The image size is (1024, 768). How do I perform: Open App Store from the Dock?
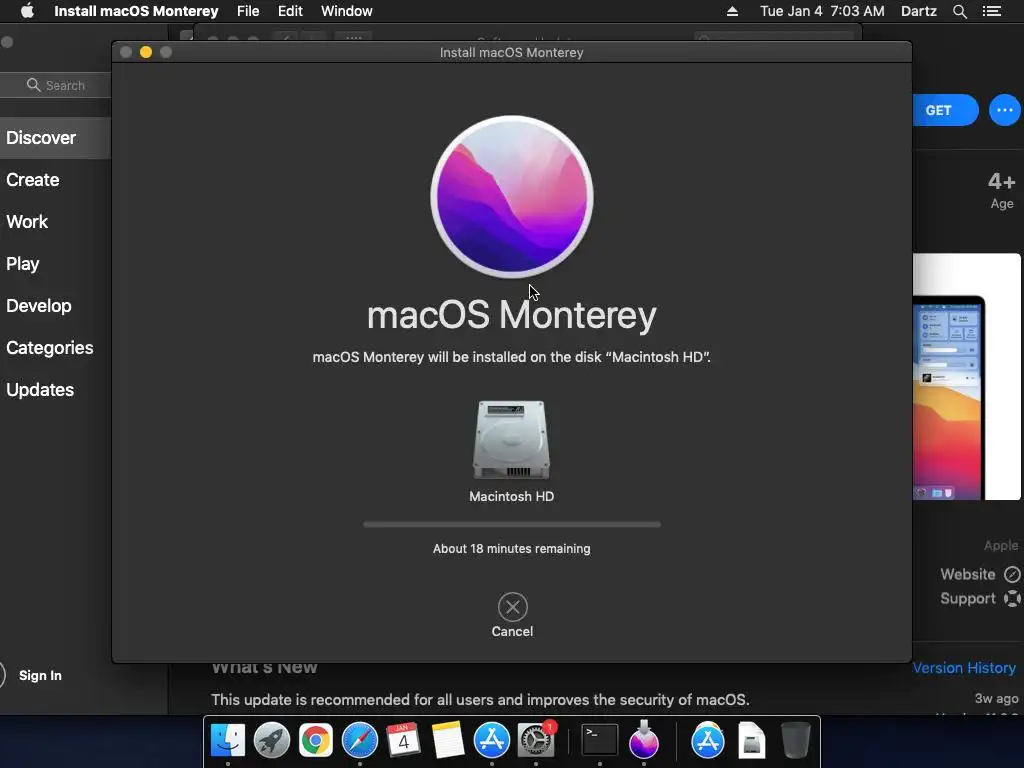[x=491, y=740]
